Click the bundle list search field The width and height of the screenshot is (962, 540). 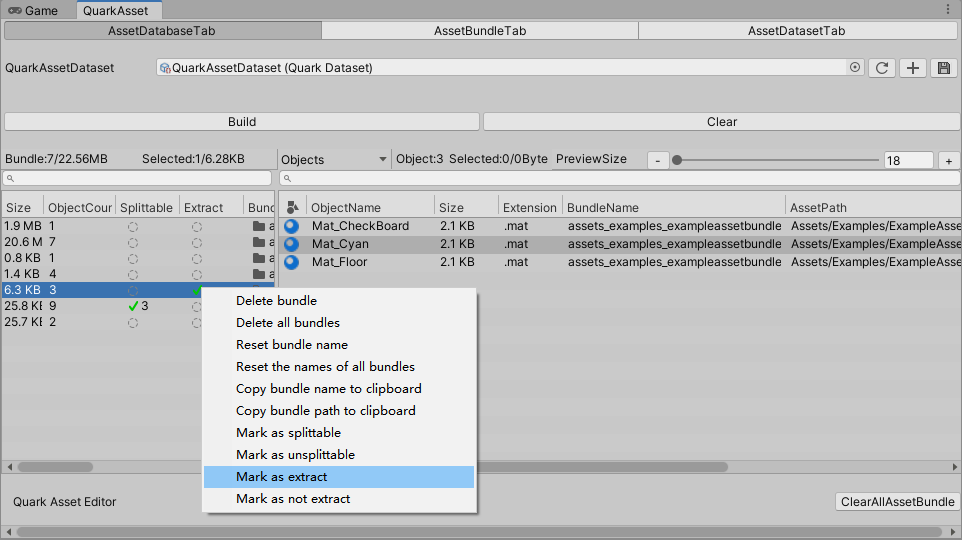[137, 179]
